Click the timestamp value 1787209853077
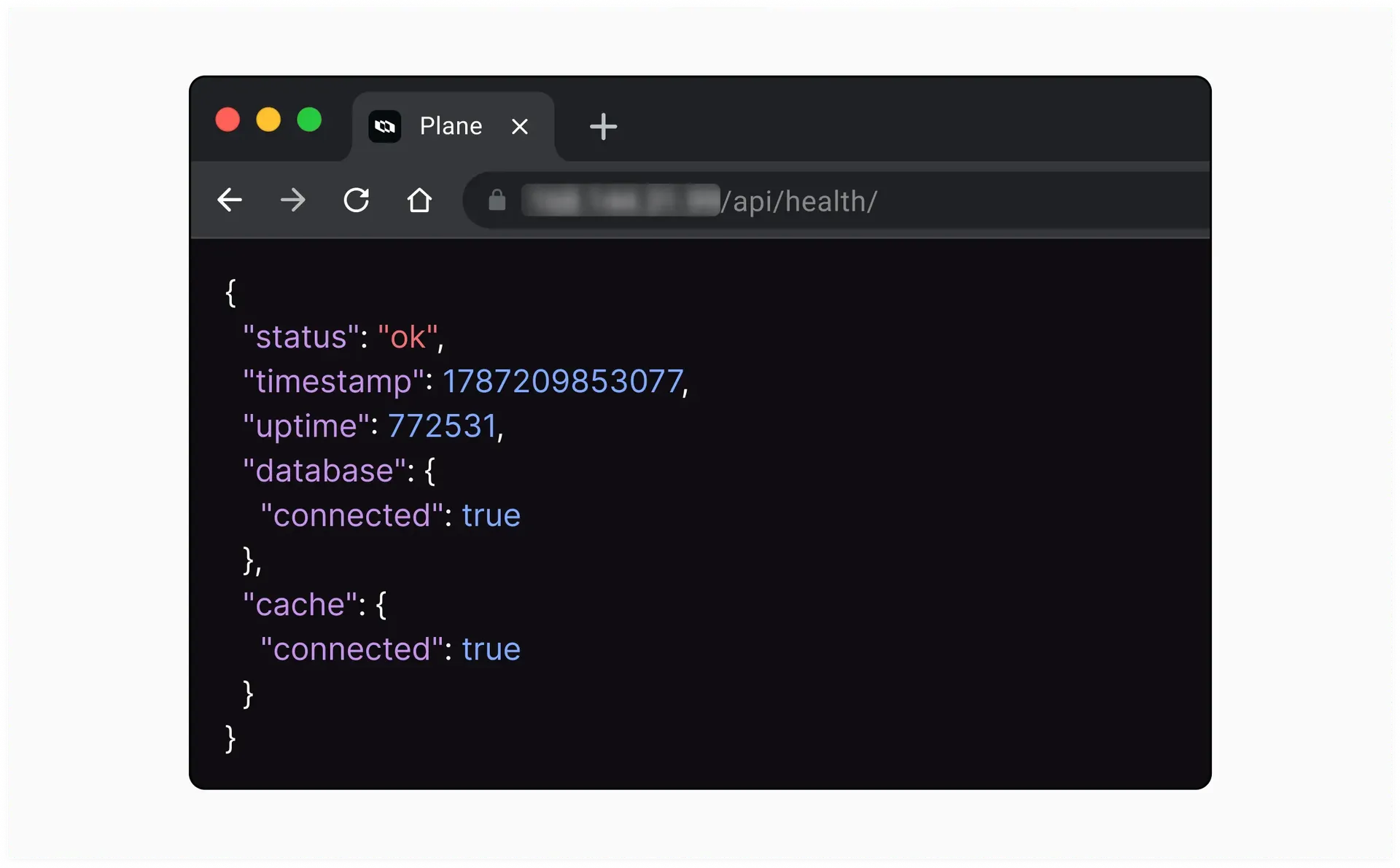The image size is (1400, 868). coord(563,382)
